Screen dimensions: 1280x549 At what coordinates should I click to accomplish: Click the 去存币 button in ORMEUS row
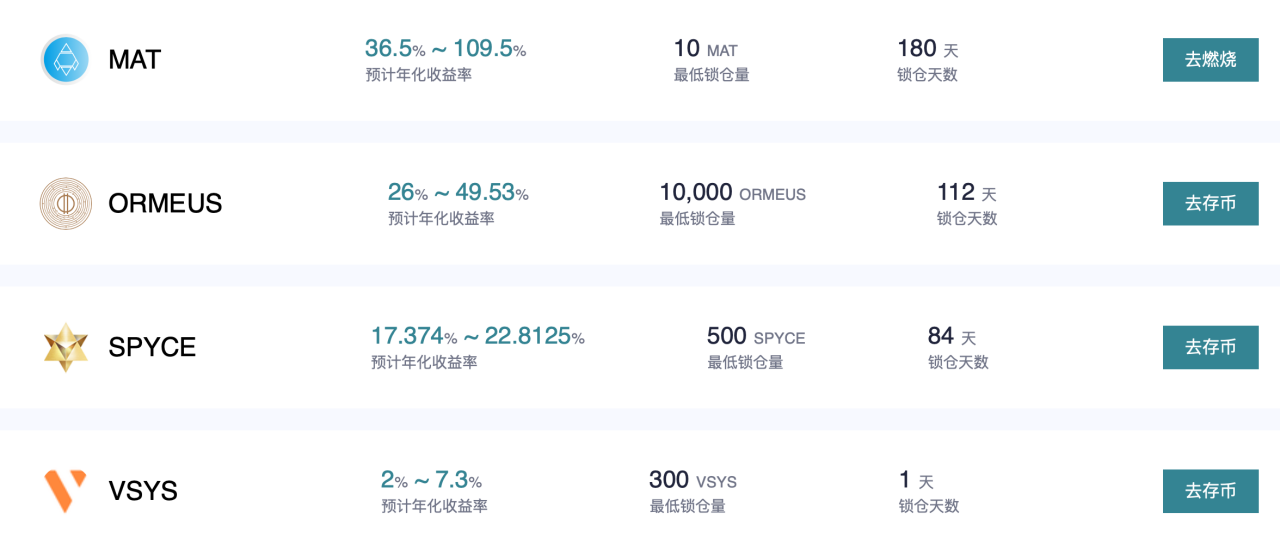1210,204
